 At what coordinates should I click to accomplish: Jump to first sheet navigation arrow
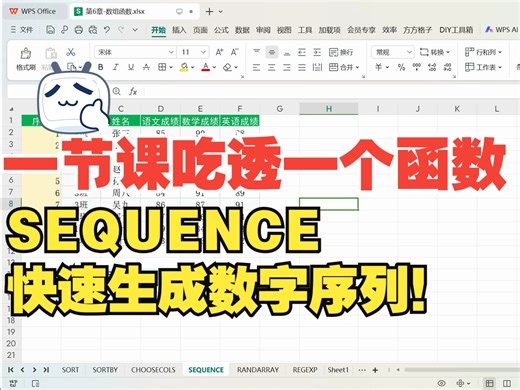click(11, 370)
